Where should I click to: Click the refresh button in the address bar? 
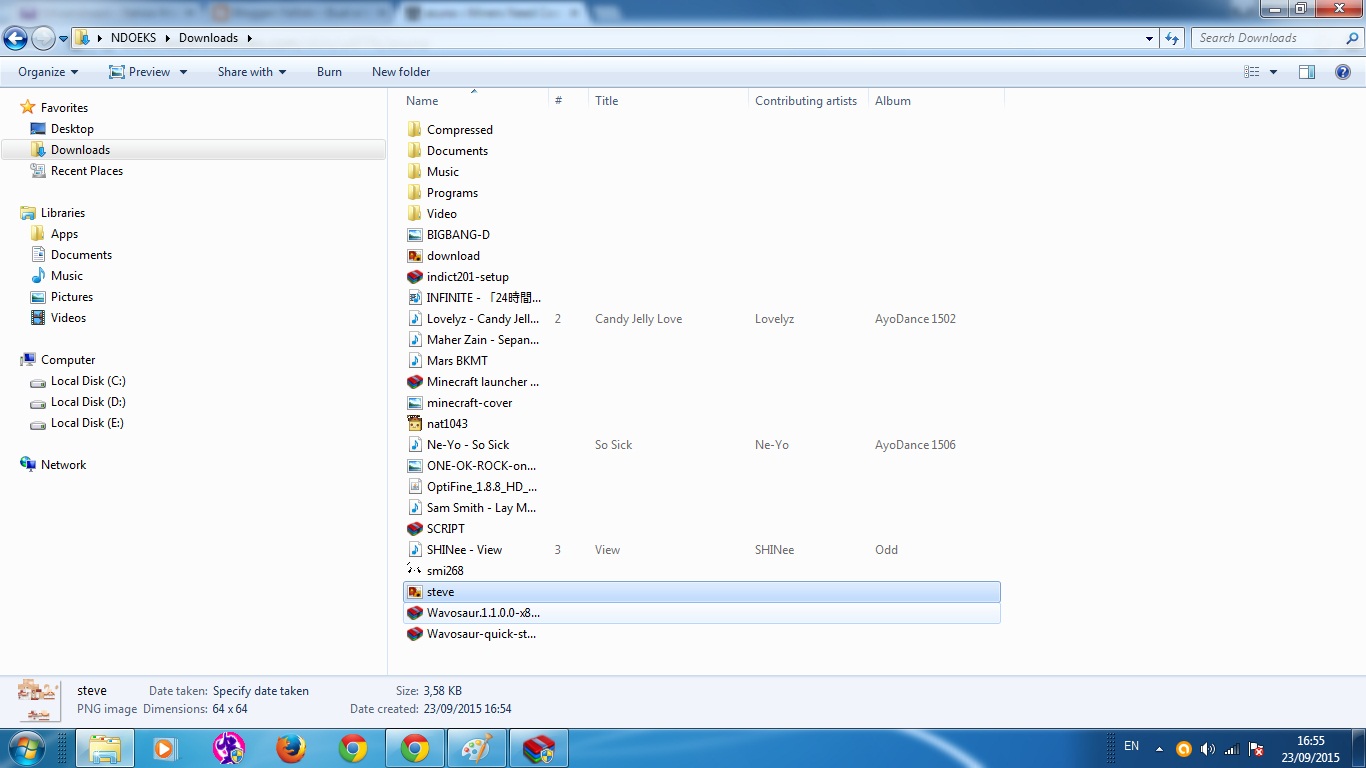1170,37
